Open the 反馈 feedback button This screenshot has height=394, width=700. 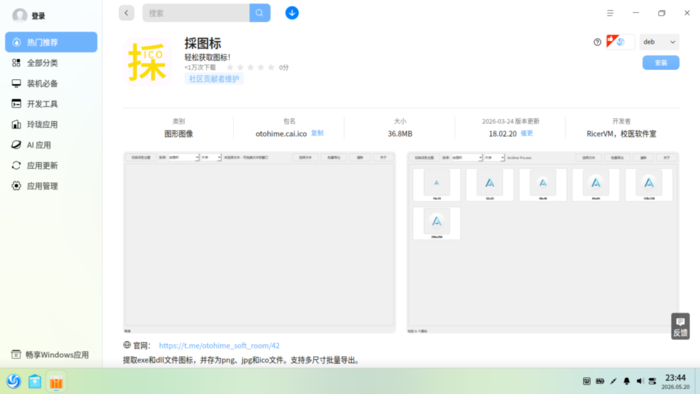coord(680,326)
